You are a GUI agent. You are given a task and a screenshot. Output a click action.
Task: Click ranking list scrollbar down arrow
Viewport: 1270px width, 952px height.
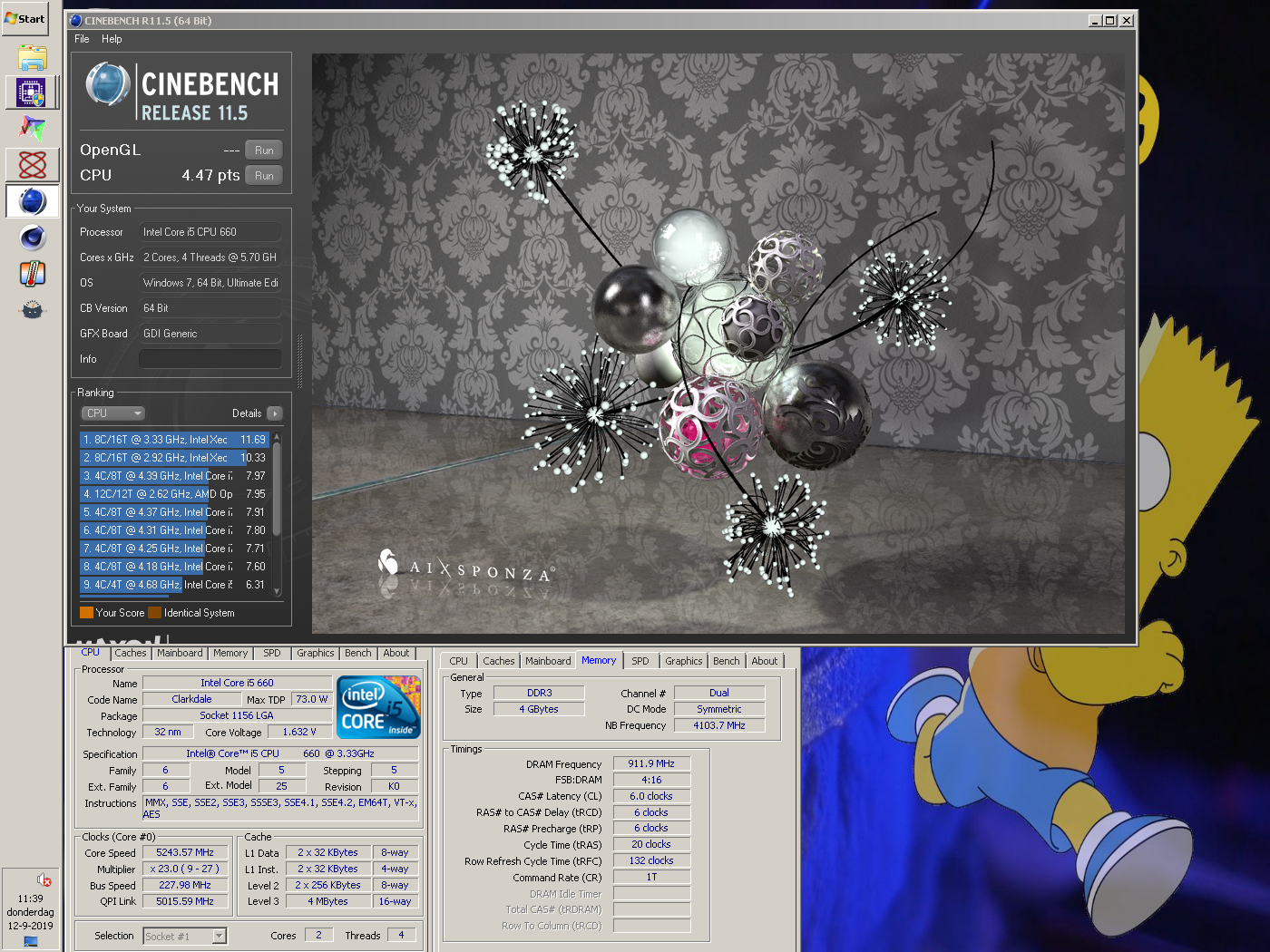(x=277, y=591)
